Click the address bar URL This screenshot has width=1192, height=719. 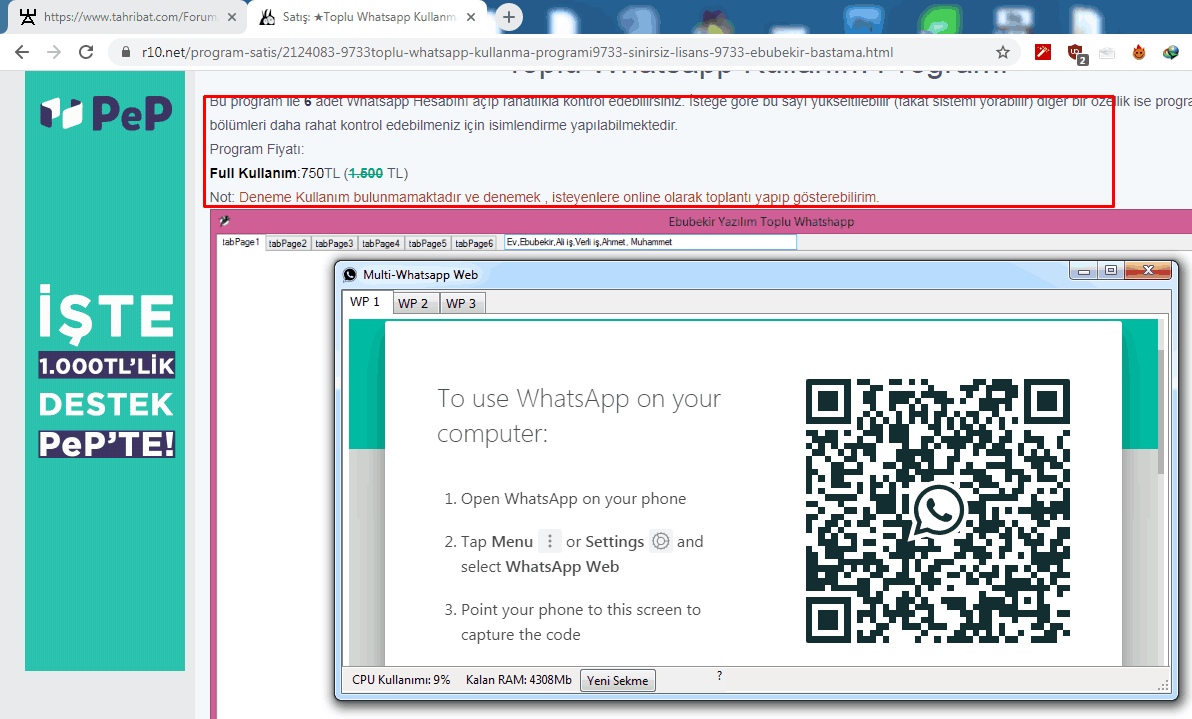tap(517, 52)
